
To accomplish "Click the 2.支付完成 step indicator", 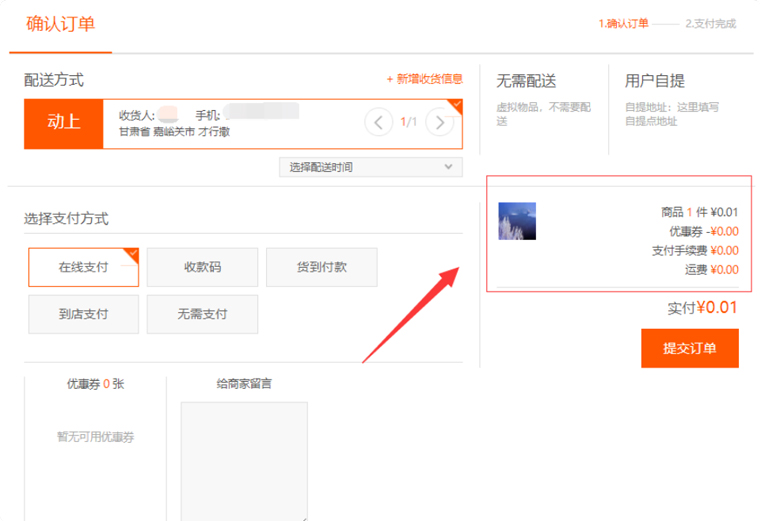I will coord(710,24).
